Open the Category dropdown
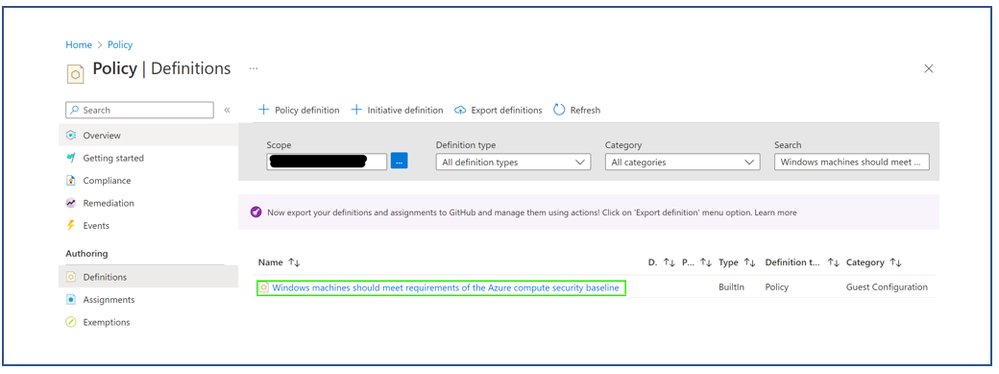999x374 pixels. click(682, 162)
